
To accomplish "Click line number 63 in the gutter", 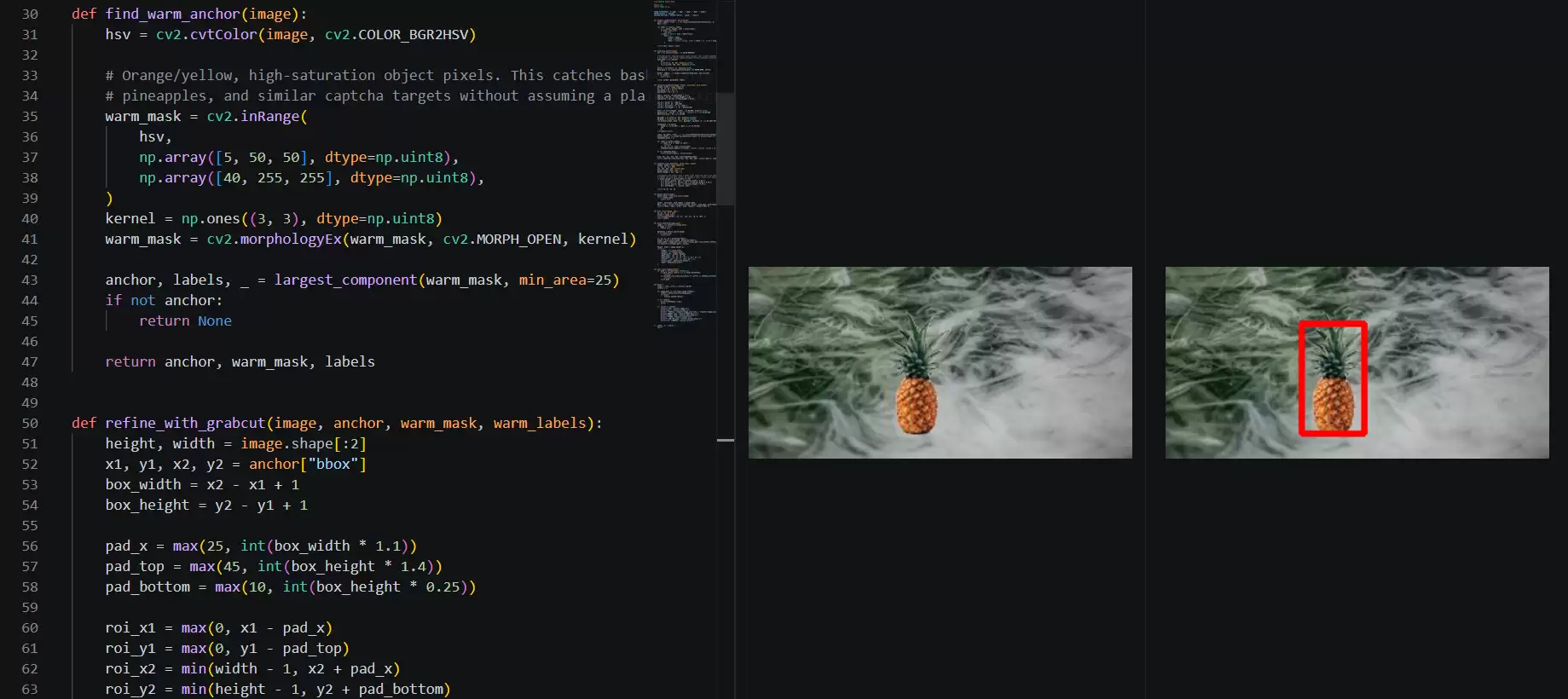I will [30, 689].
